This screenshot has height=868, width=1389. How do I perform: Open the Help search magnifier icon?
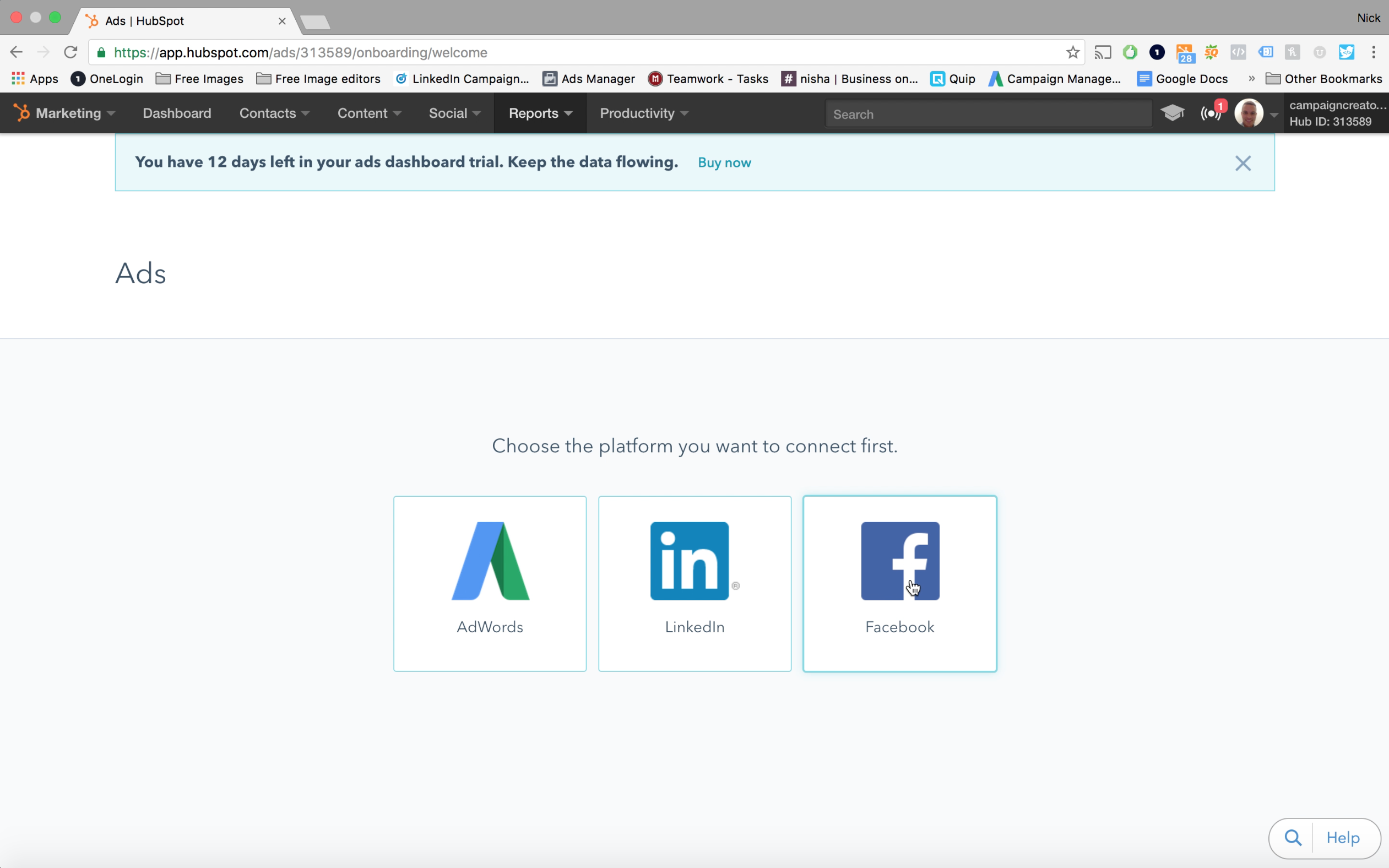[x=1292, y=838]
